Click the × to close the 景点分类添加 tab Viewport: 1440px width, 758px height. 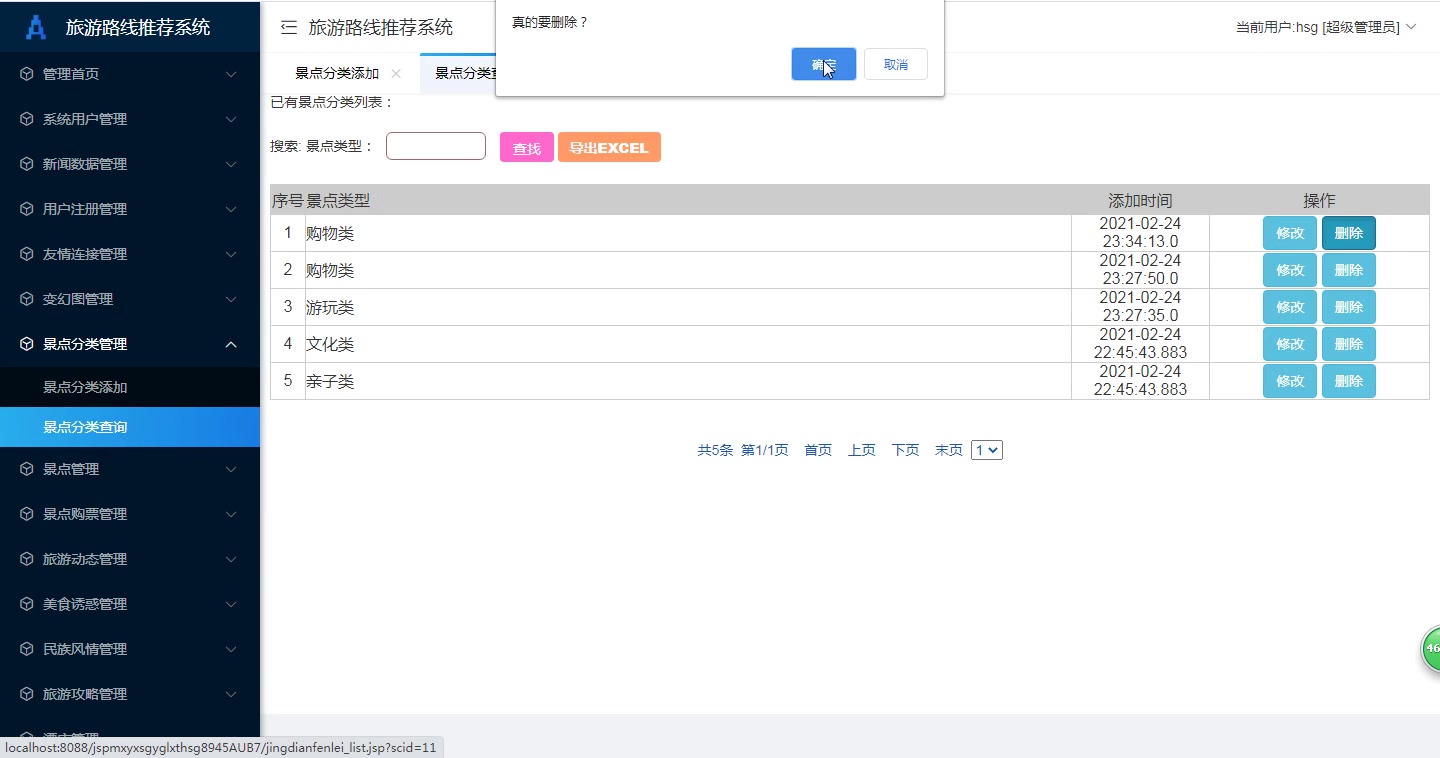[397, 73]
